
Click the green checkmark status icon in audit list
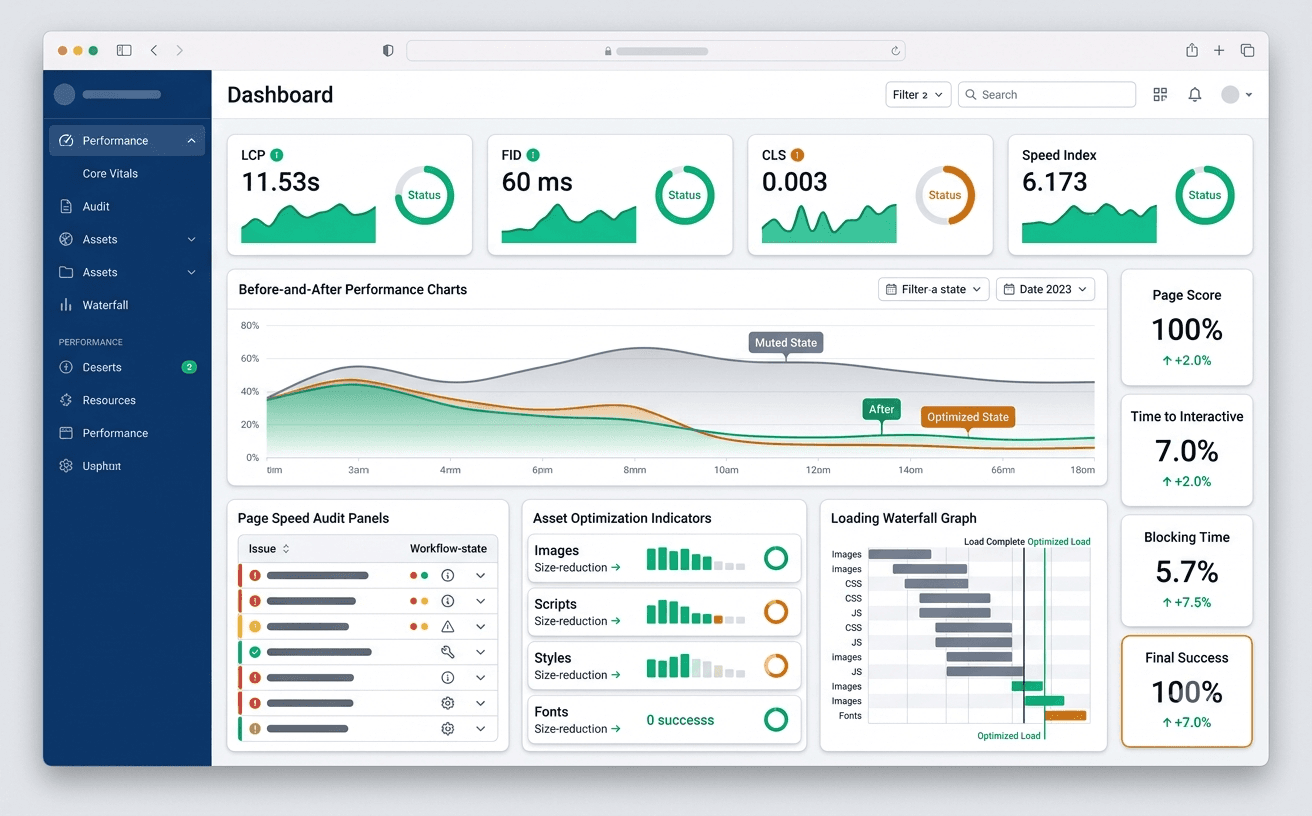(x=255, y=652)
